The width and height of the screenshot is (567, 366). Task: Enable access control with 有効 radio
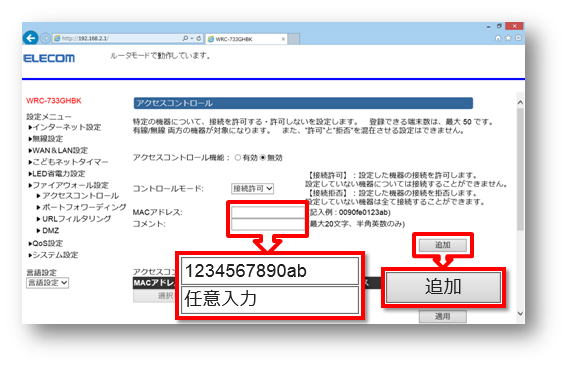click(x=238, y=158)
